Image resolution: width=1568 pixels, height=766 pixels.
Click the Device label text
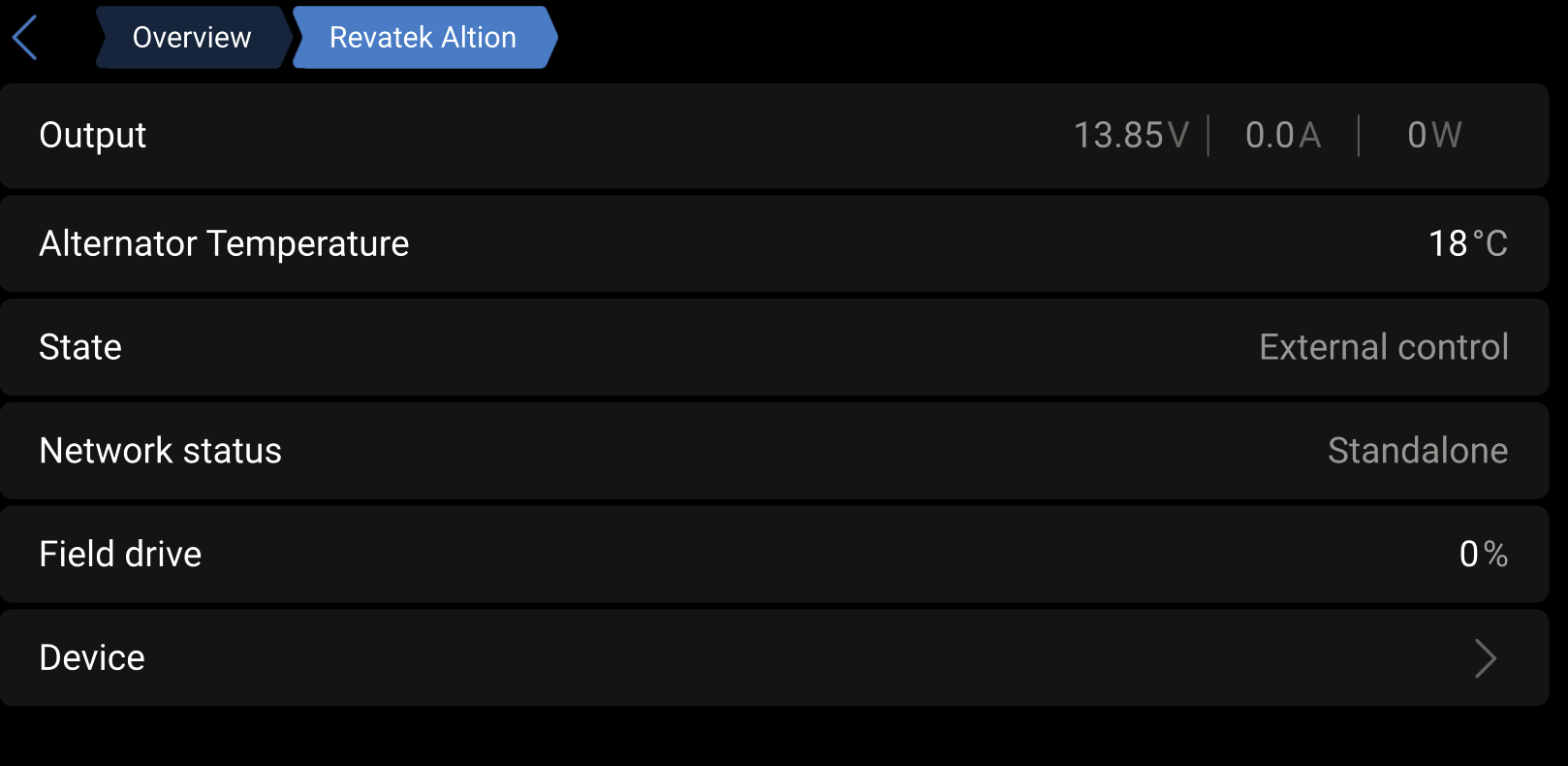92,657
